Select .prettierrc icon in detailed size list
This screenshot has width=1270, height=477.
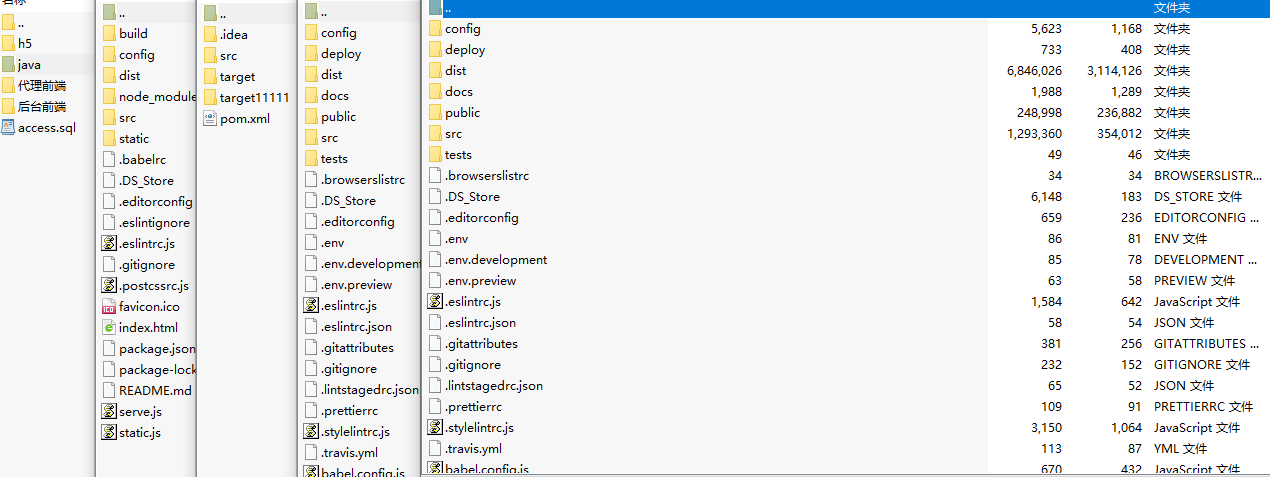(x=435, y=407)
